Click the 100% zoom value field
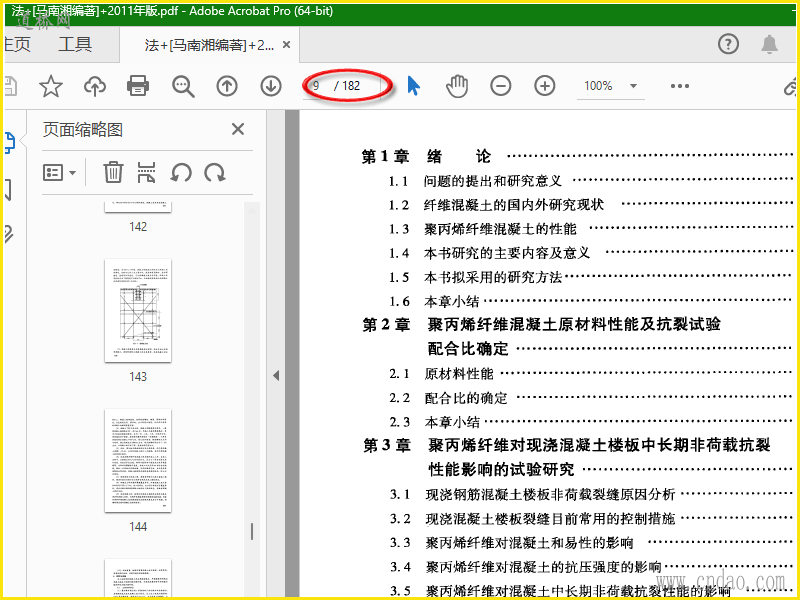 [598, 86]
